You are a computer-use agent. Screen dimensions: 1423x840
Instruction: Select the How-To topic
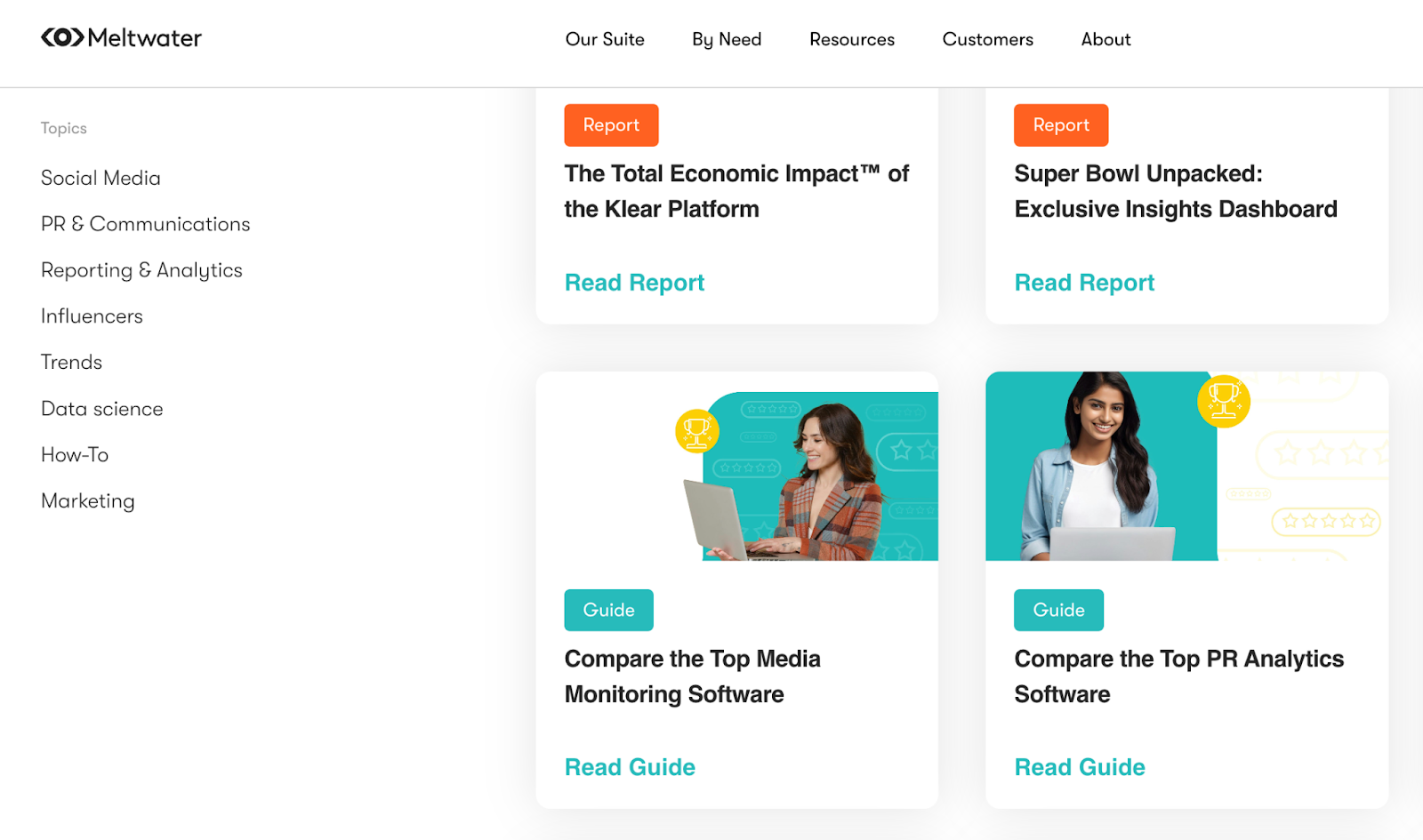click(x=75, y=455)
